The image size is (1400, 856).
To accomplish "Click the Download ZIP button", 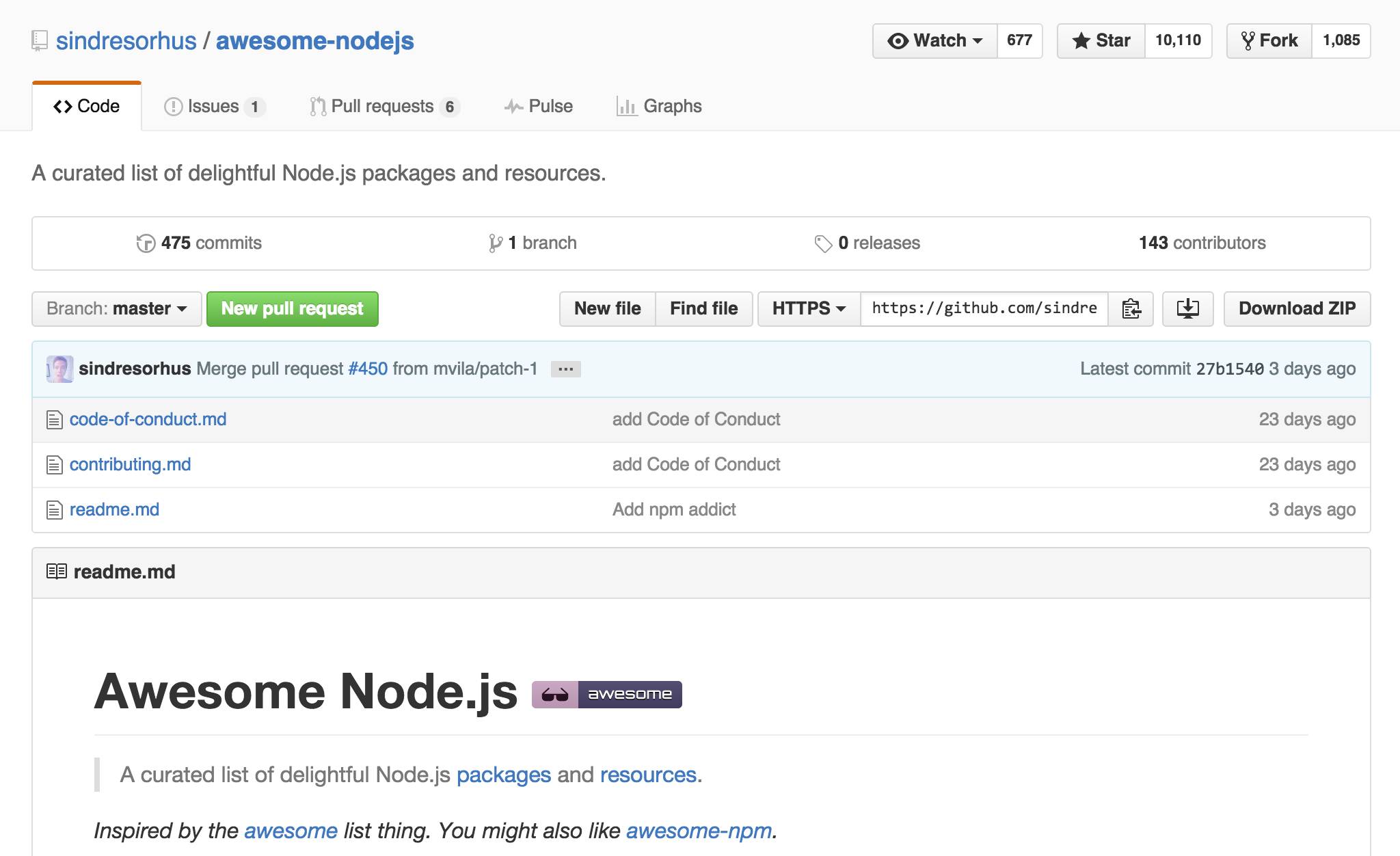I will click(x=1296, y=309).
